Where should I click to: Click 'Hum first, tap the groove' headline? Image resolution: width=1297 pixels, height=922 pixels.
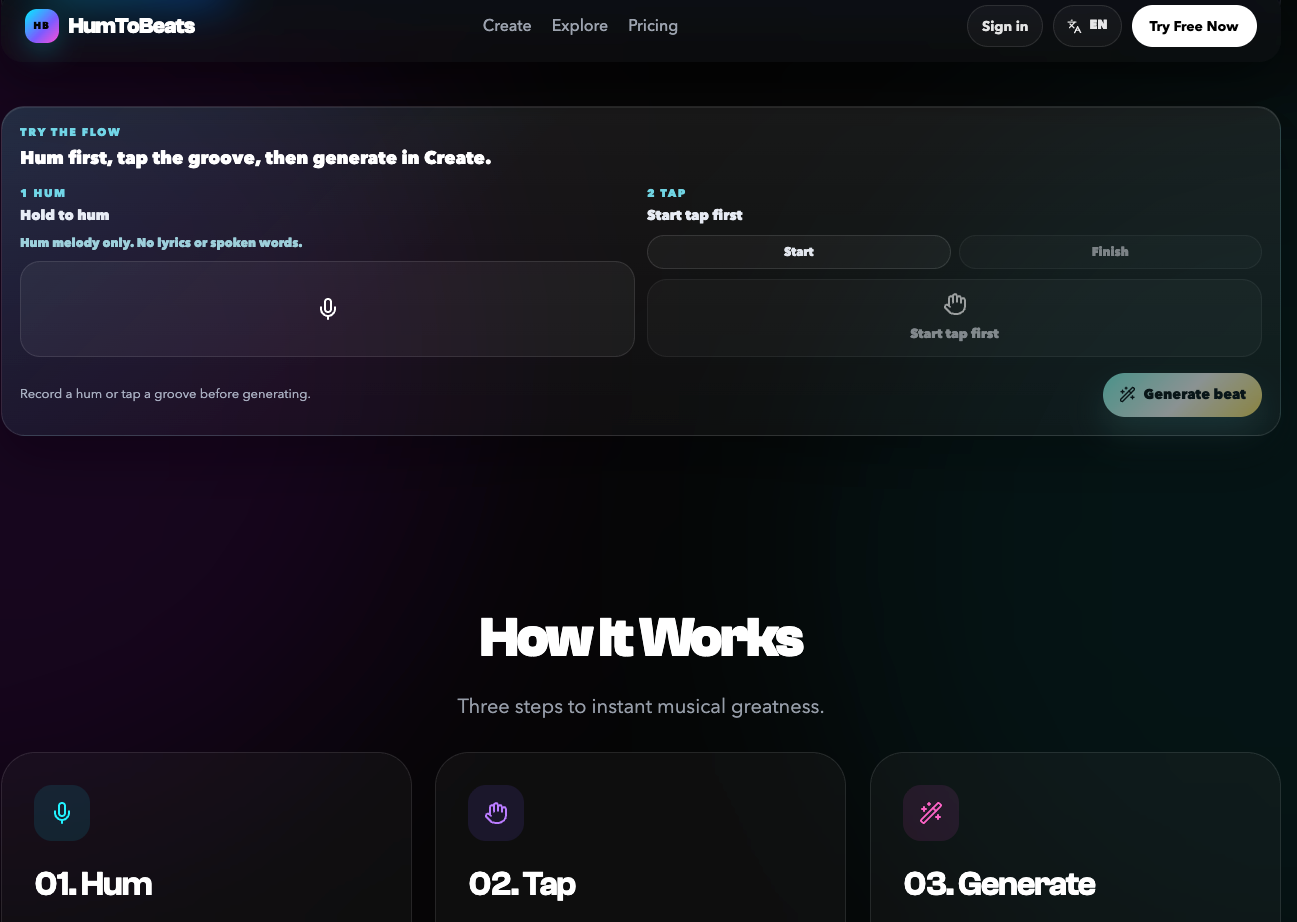(x=256, y=158)
